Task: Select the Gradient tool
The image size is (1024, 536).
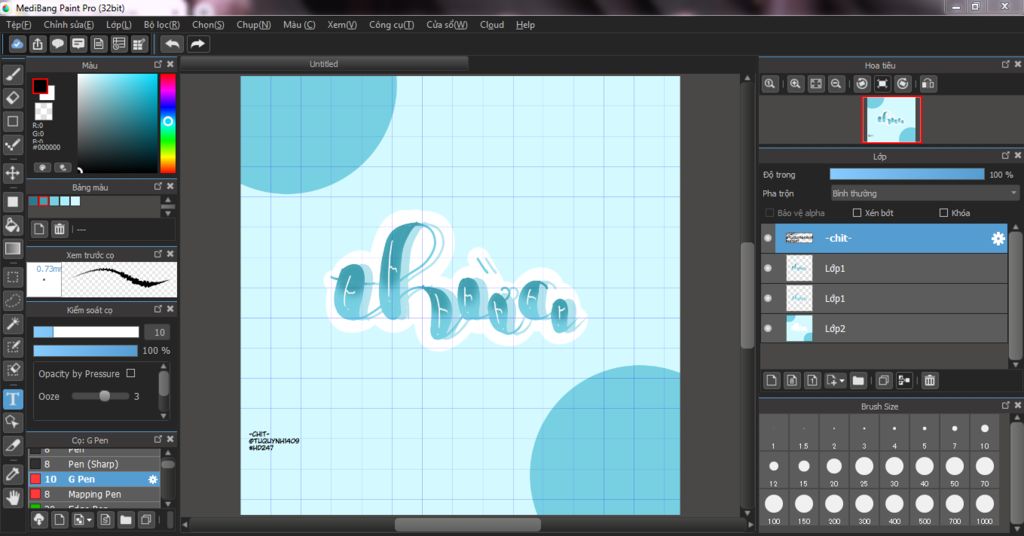Action: coord(13,249)
